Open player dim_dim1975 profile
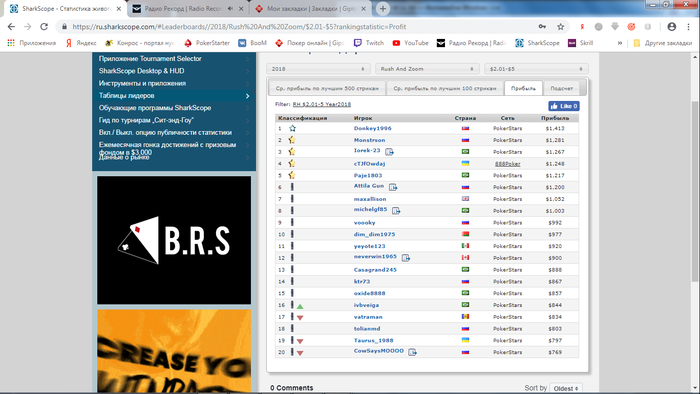The image size is (700, 394). click(374, 234)
